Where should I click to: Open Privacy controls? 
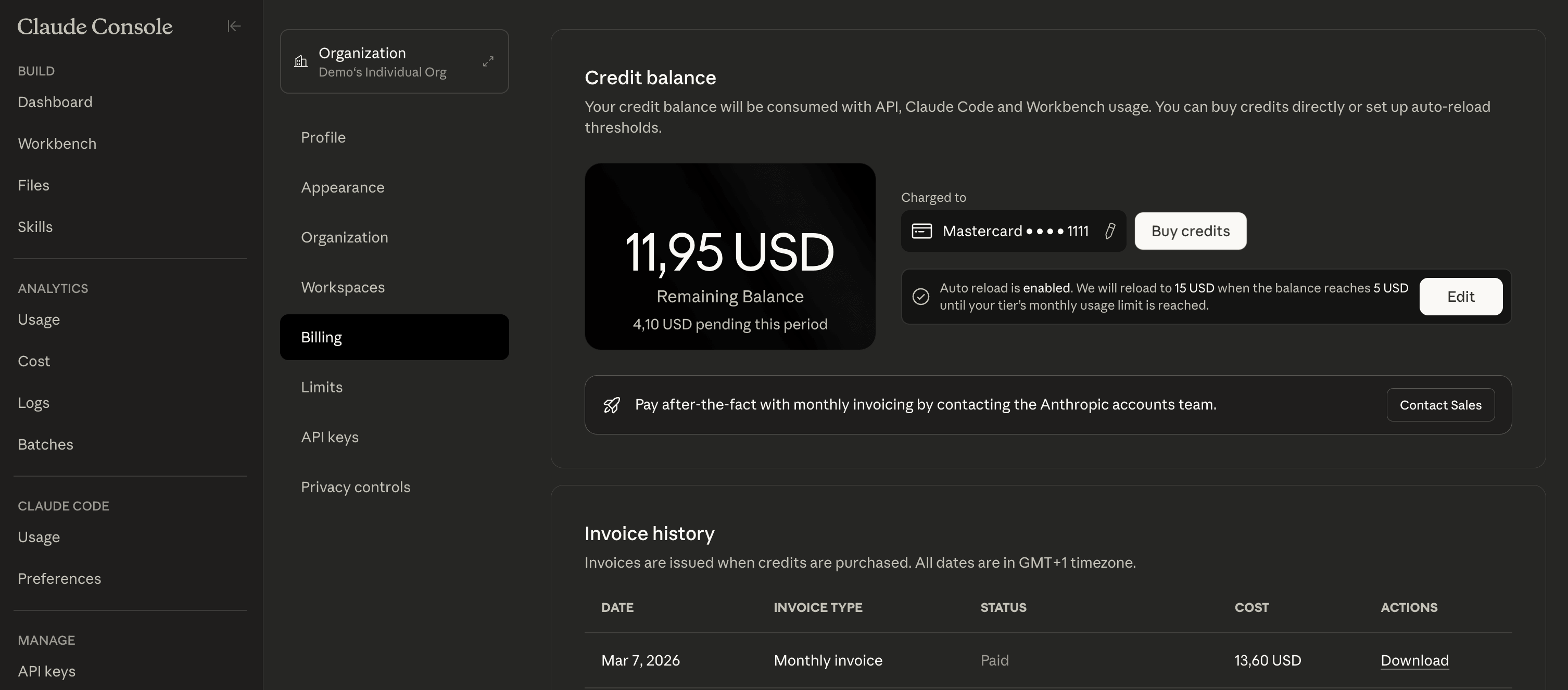pos(355,487)
